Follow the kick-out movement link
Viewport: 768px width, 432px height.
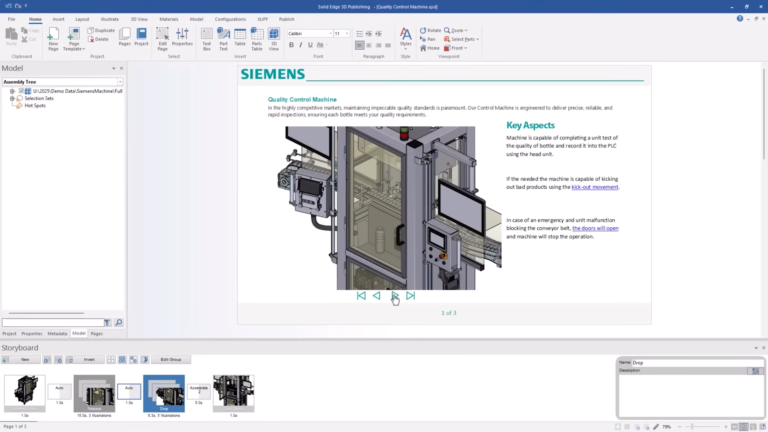coord(595,187)
